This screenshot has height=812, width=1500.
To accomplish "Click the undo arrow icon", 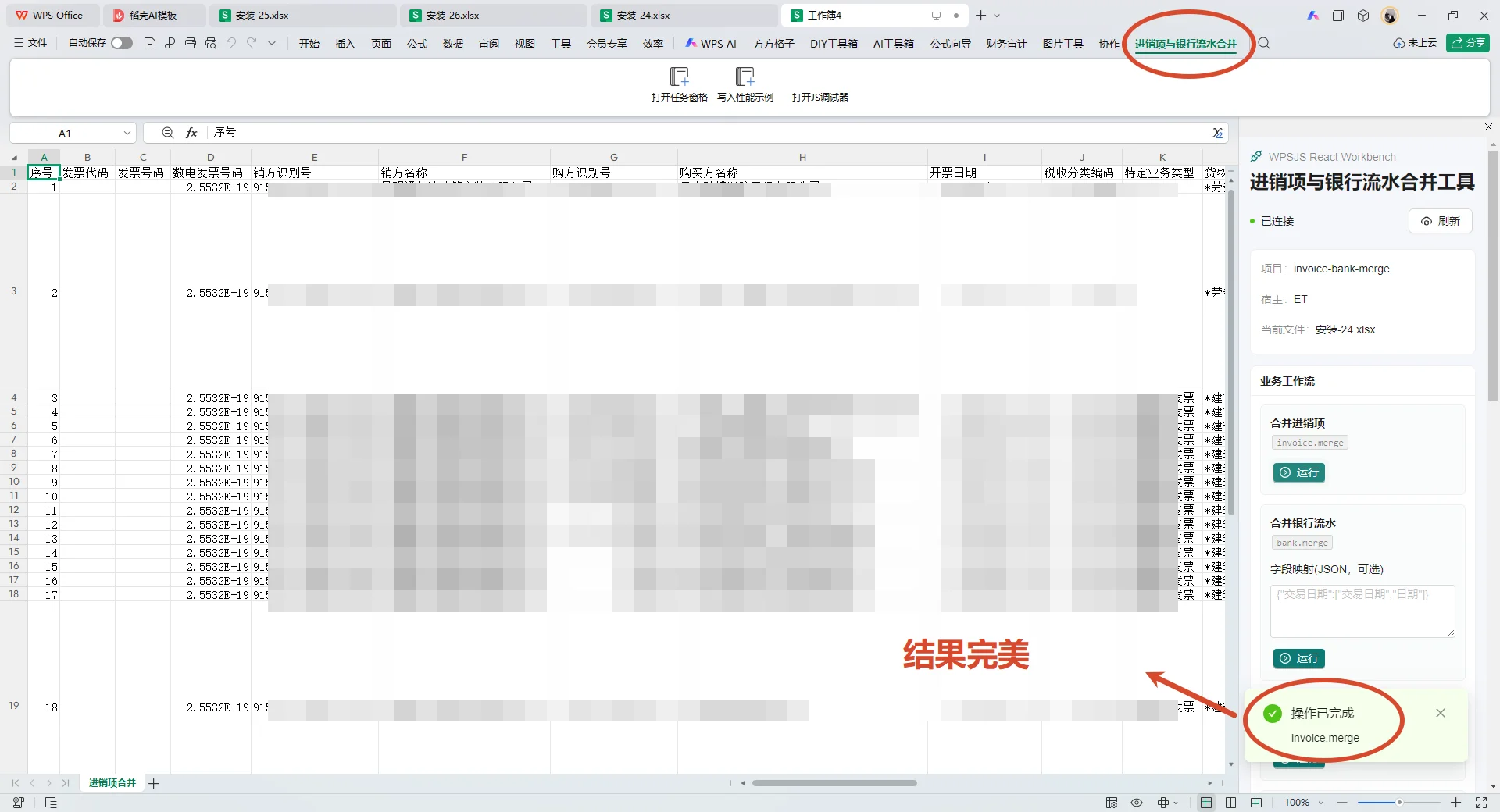I will coord(231,43).
